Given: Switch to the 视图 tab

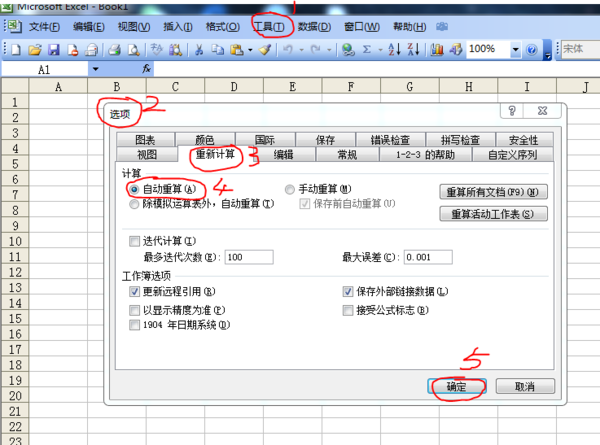Looking at the screenshot, I should tap(147, 155).
